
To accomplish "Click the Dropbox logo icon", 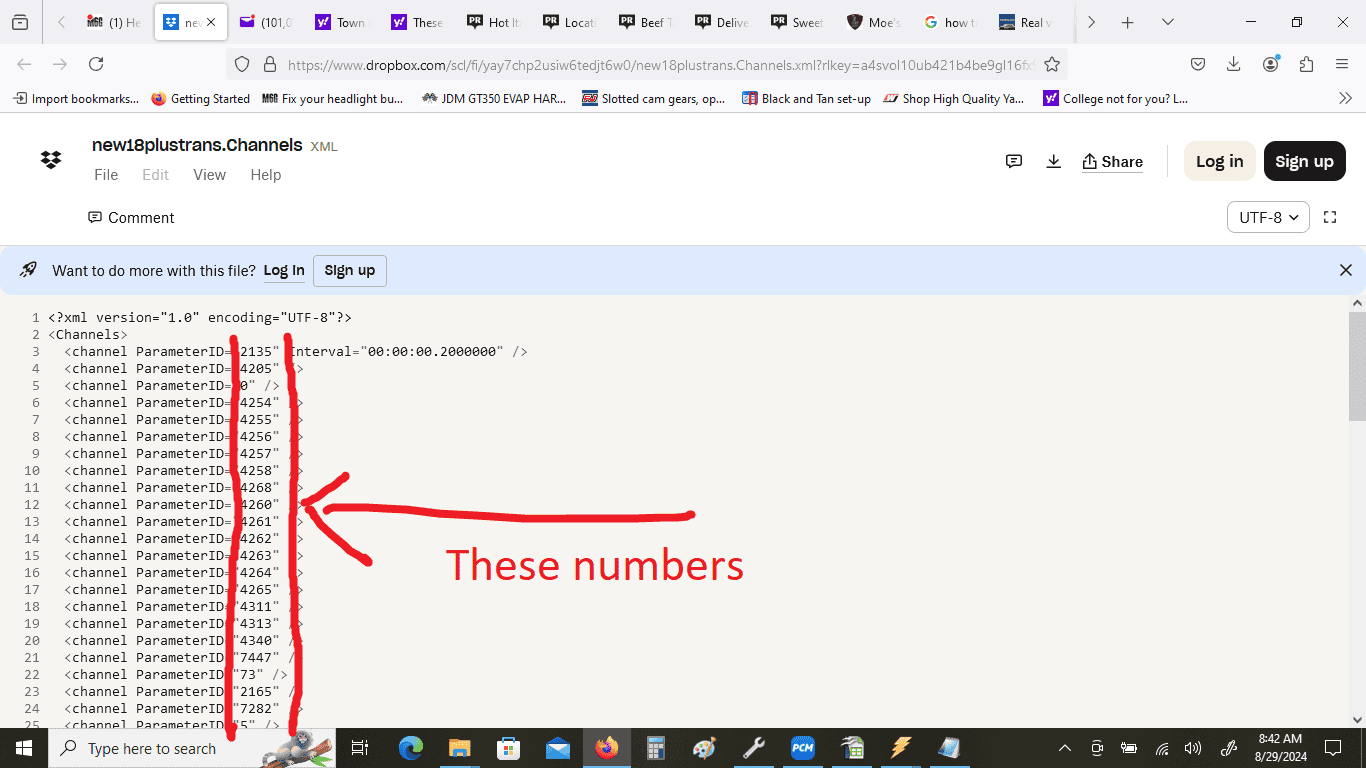I will (x=51, y=160).
